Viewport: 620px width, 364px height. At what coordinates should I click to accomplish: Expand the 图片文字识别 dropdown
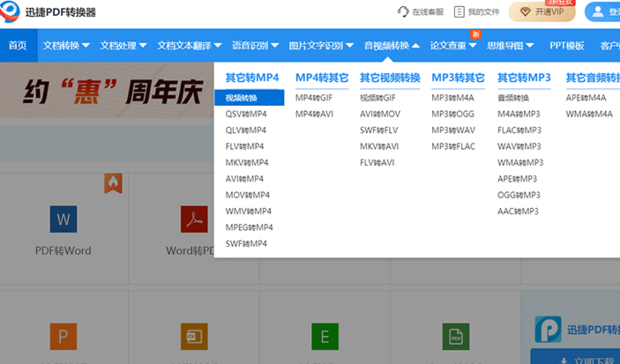coord(321,45)
